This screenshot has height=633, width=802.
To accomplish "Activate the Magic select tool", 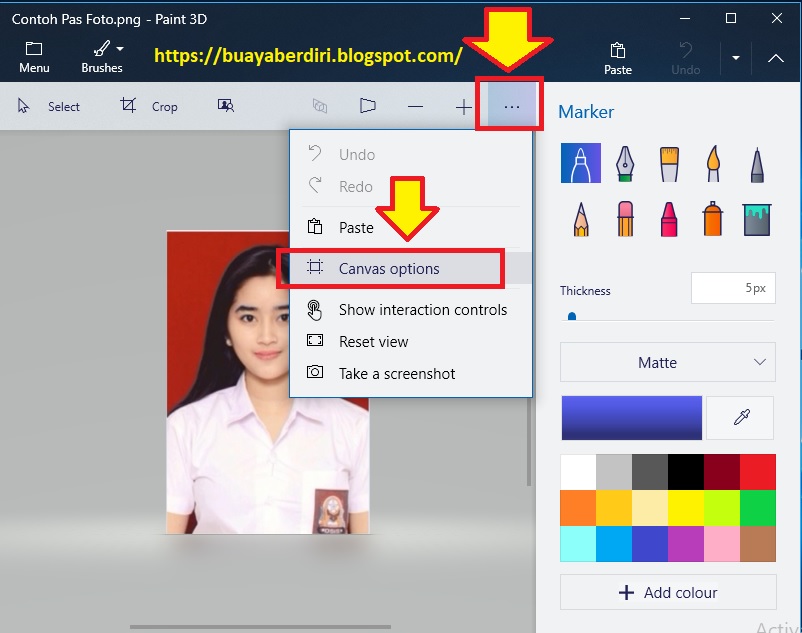I will (225, 105).
